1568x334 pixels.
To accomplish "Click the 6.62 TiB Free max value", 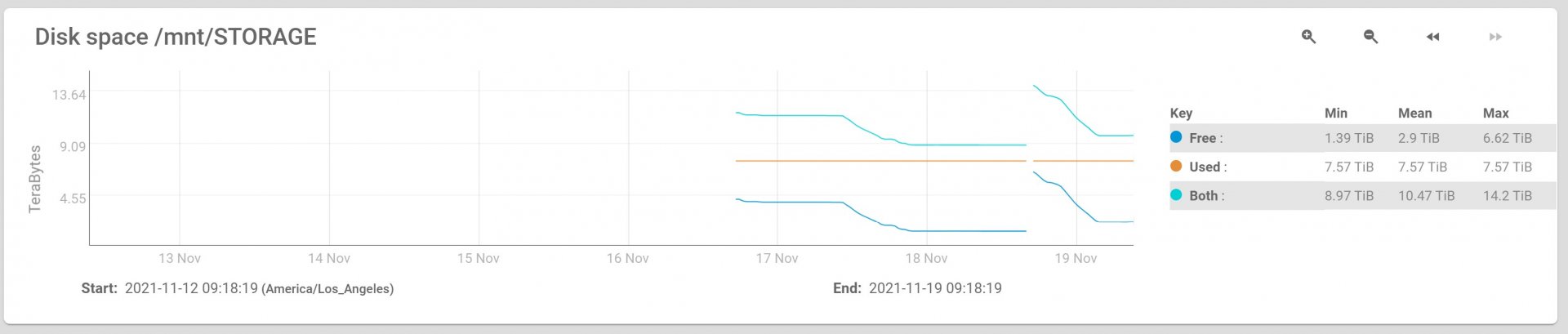I will click(1507, 138).
